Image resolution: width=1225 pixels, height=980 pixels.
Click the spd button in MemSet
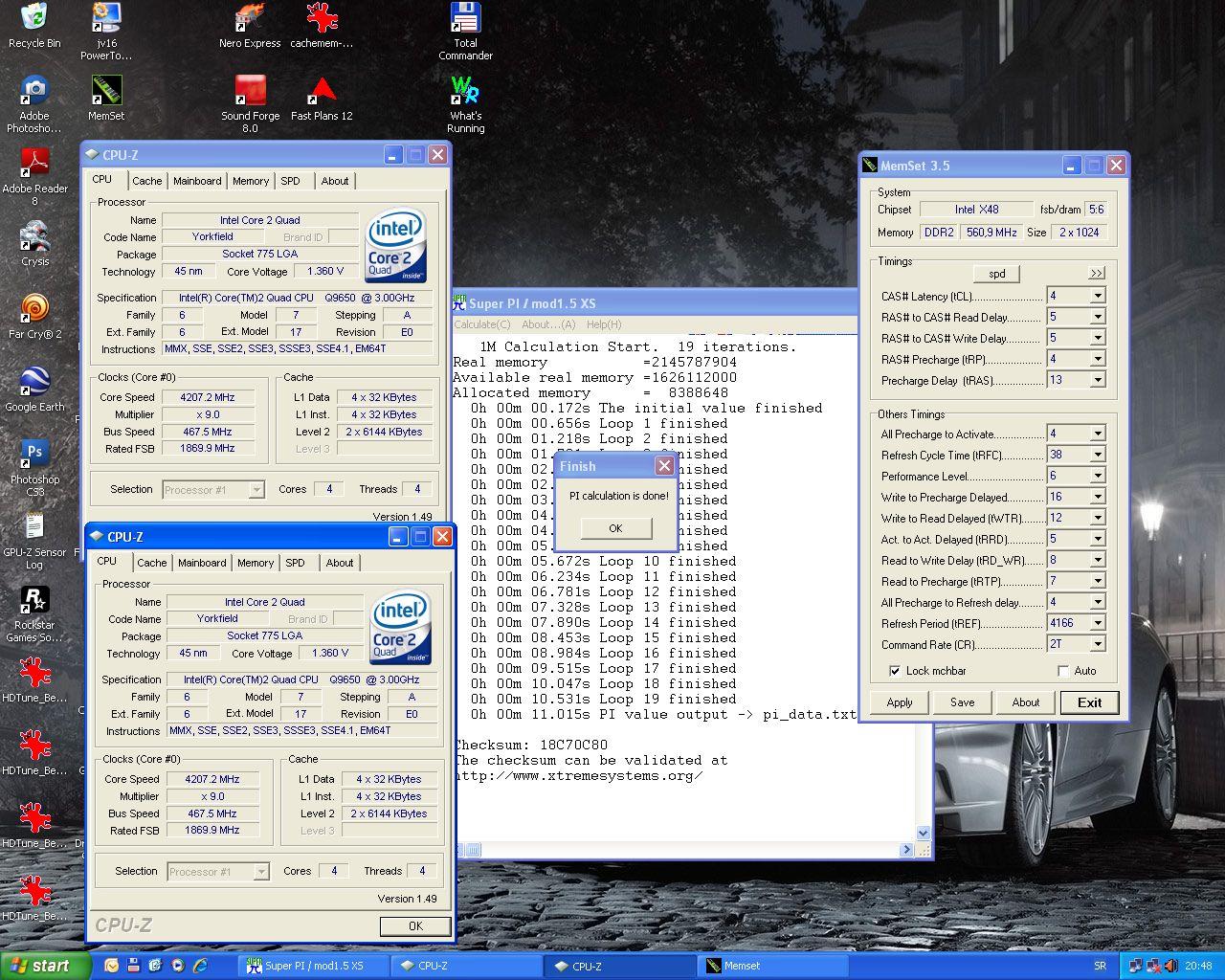[x=997, y=274]
